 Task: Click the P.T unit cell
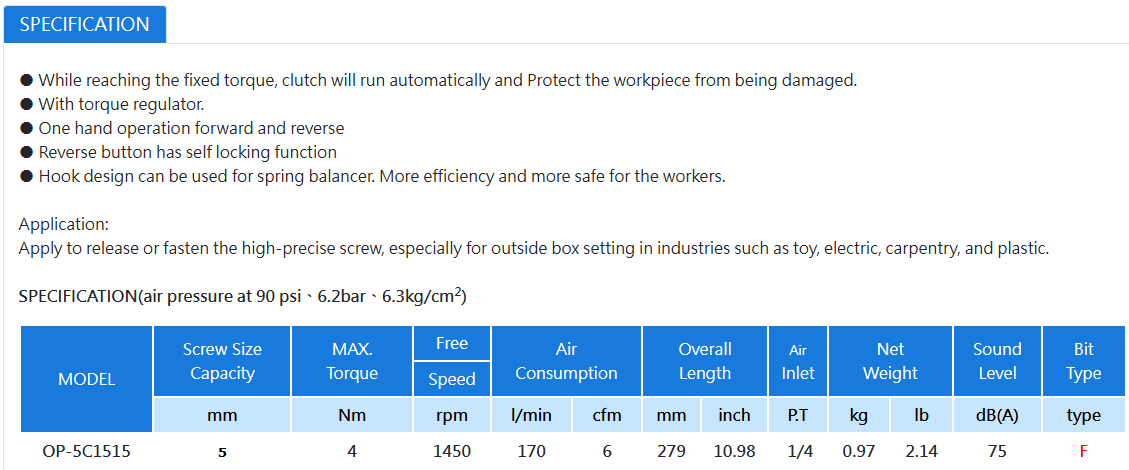pyautogui.click(x=798, y=415)
